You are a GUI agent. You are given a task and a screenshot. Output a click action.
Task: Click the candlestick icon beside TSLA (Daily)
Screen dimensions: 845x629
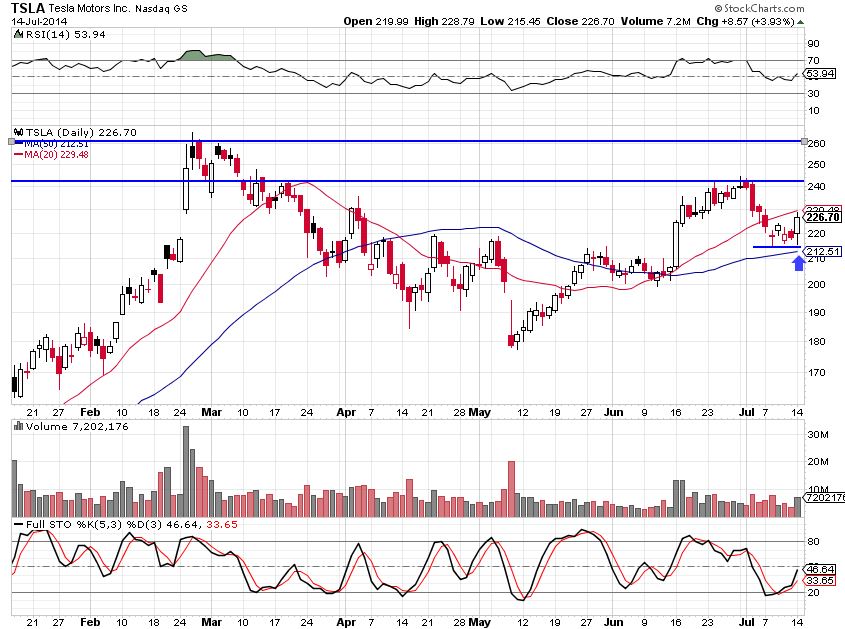pyautogui.click(x=18, y=132)
